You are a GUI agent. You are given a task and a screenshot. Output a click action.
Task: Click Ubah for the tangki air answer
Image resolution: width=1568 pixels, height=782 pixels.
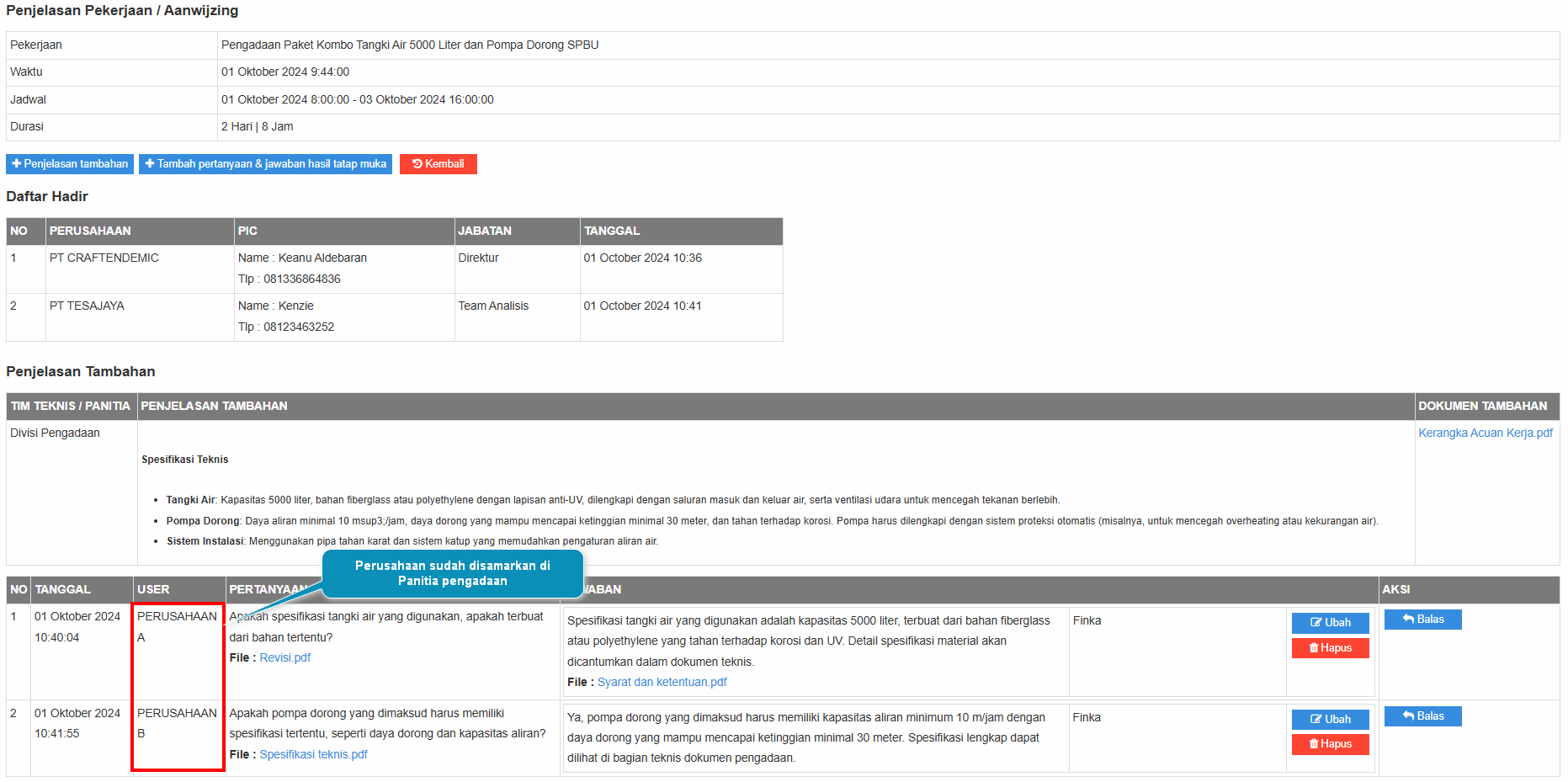pyautogui.click(x=1330, y=623)
